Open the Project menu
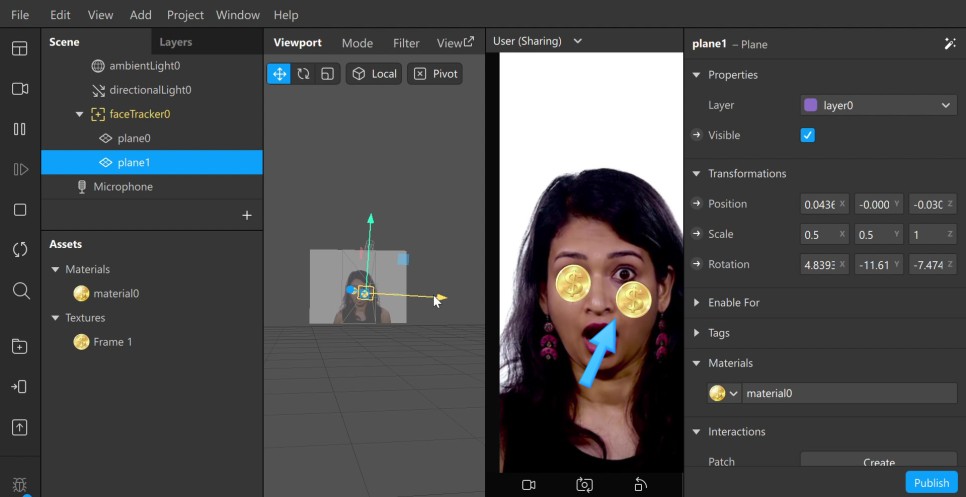 tap(185, 15)
